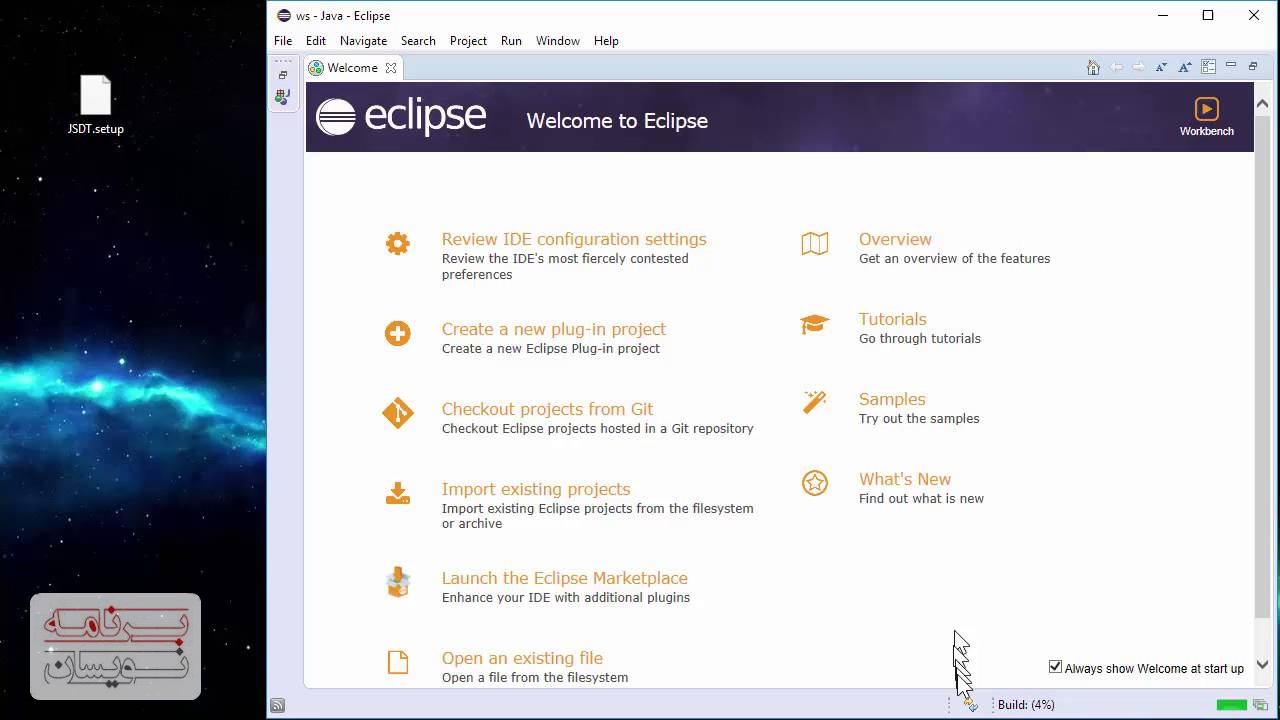The height and width of the screenshot is (720, 1280).
Task: Open the Window menu
Action: click(558, 41)
